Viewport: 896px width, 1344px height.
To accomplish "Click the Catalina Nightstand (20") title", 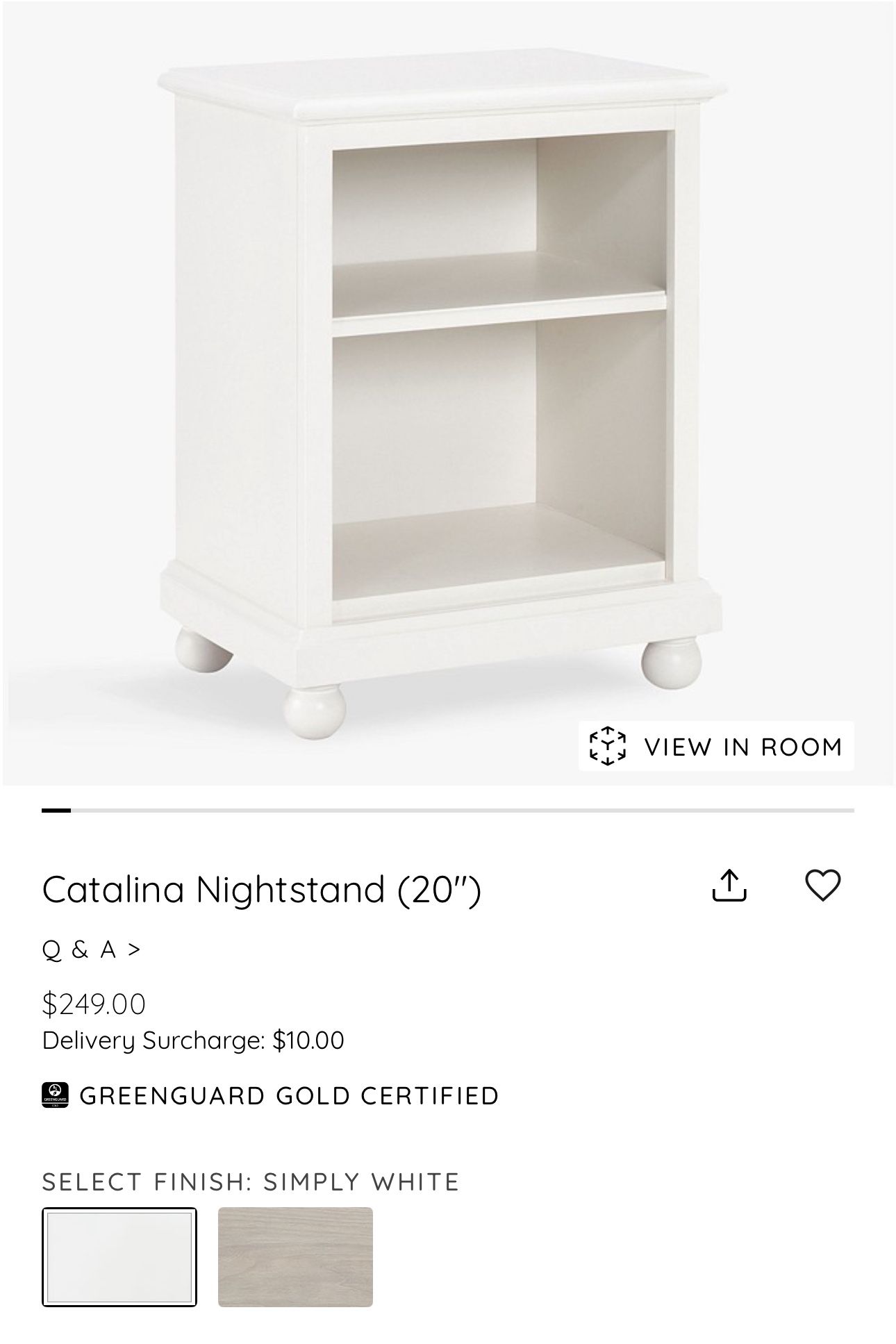I will click(262, 889).
